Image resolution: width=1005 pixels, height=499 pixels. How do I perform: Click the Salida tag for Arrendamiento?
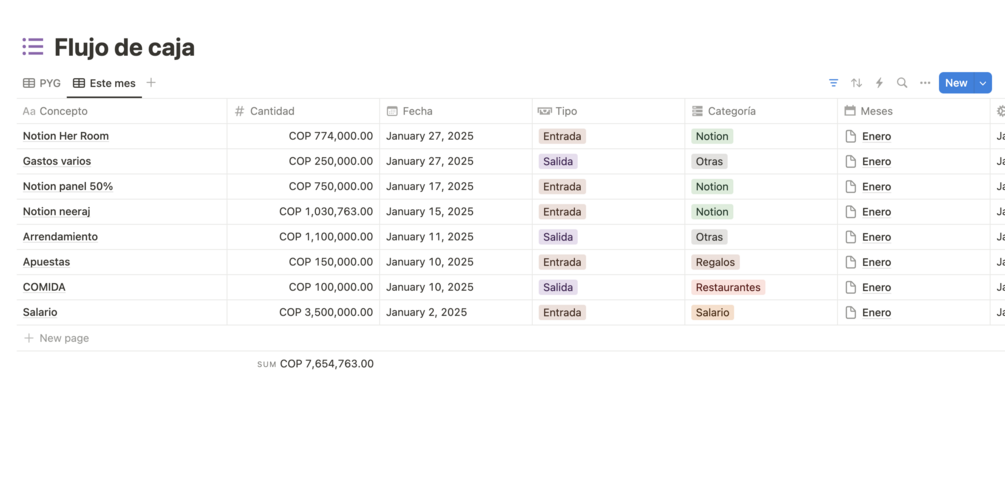pyautogui.click(x=558, y=237)
